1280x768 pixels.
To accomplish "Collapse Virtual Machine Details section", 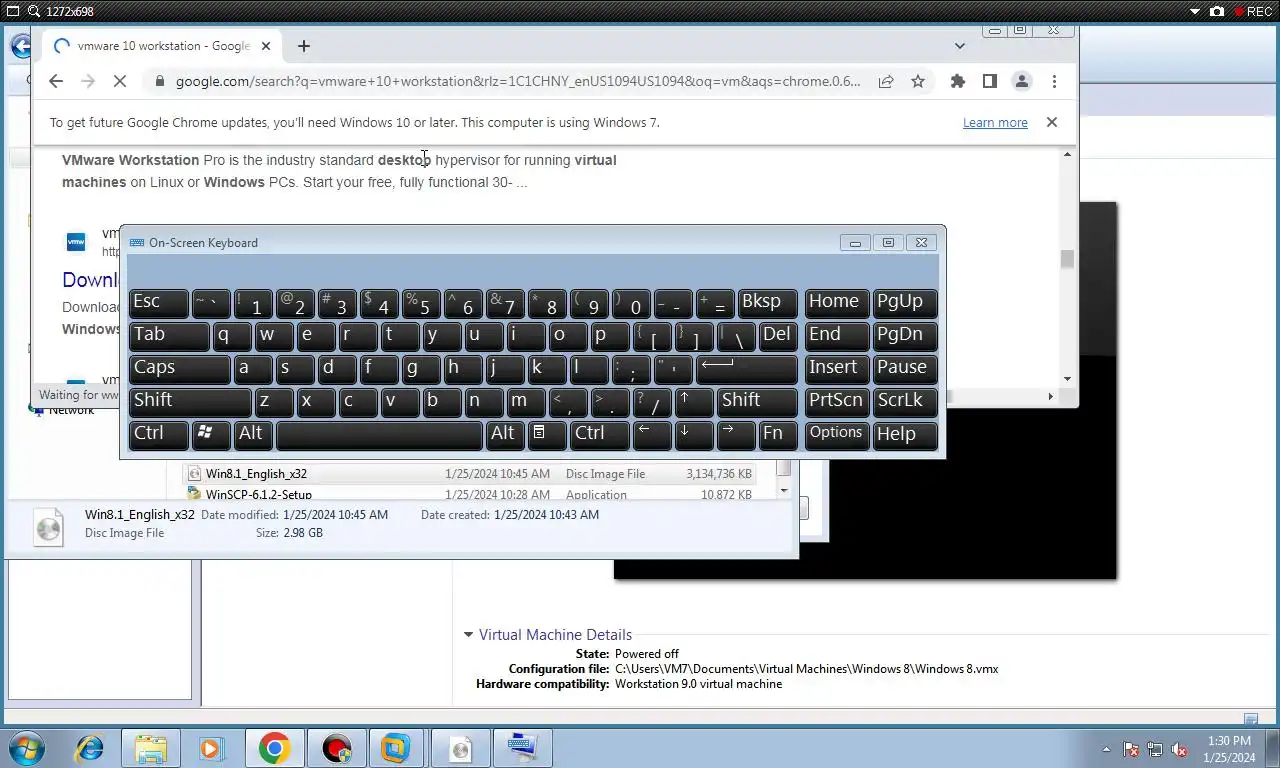I will [468, 635].
